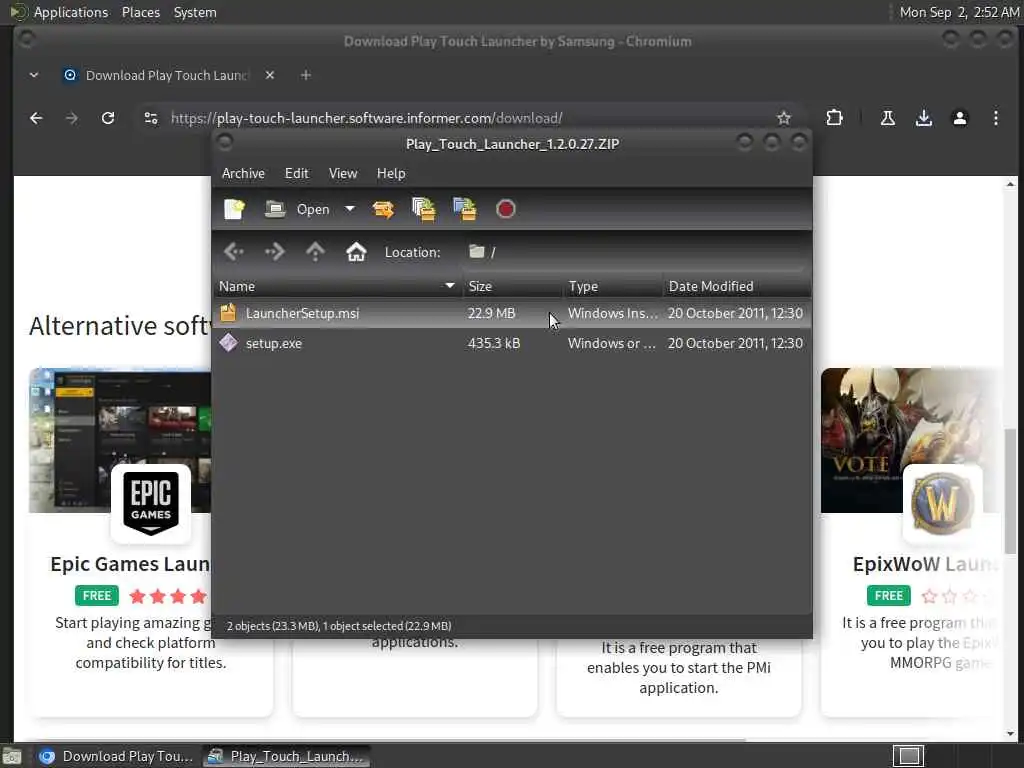Click the setup.exe file icon
Image resolution: width=1024 pixels, height=768 pixels.
point(228,343)
